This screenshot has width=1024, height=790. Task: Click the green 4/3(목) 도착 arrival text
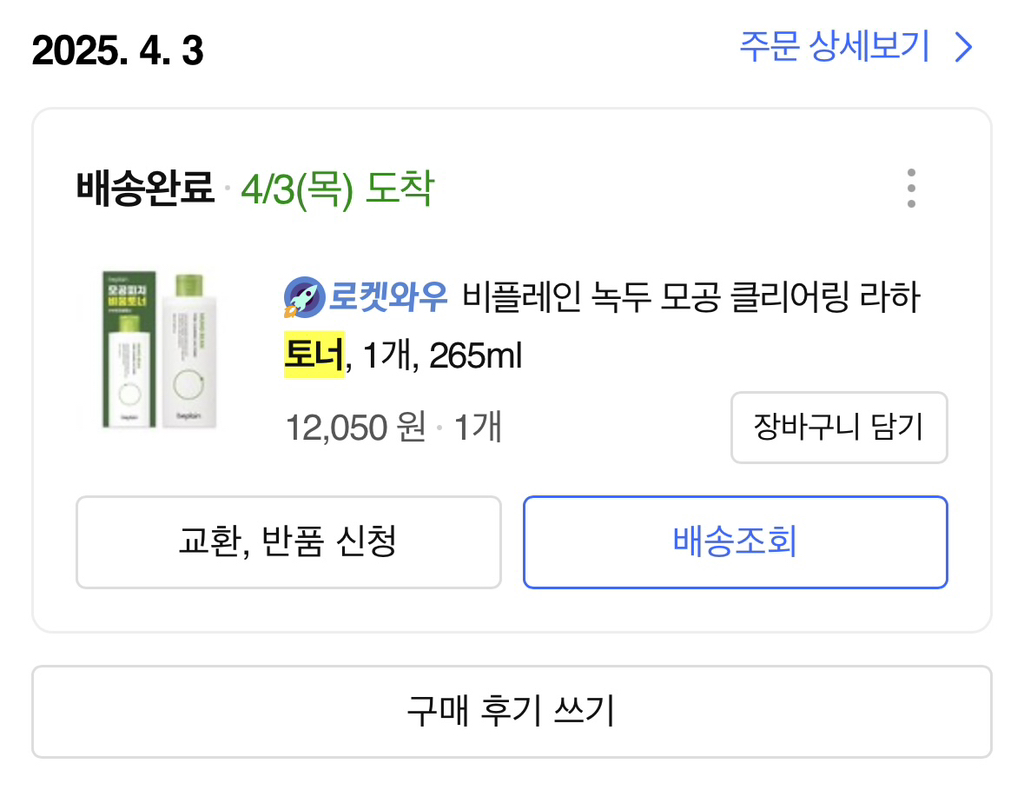(x=337, y=188)
